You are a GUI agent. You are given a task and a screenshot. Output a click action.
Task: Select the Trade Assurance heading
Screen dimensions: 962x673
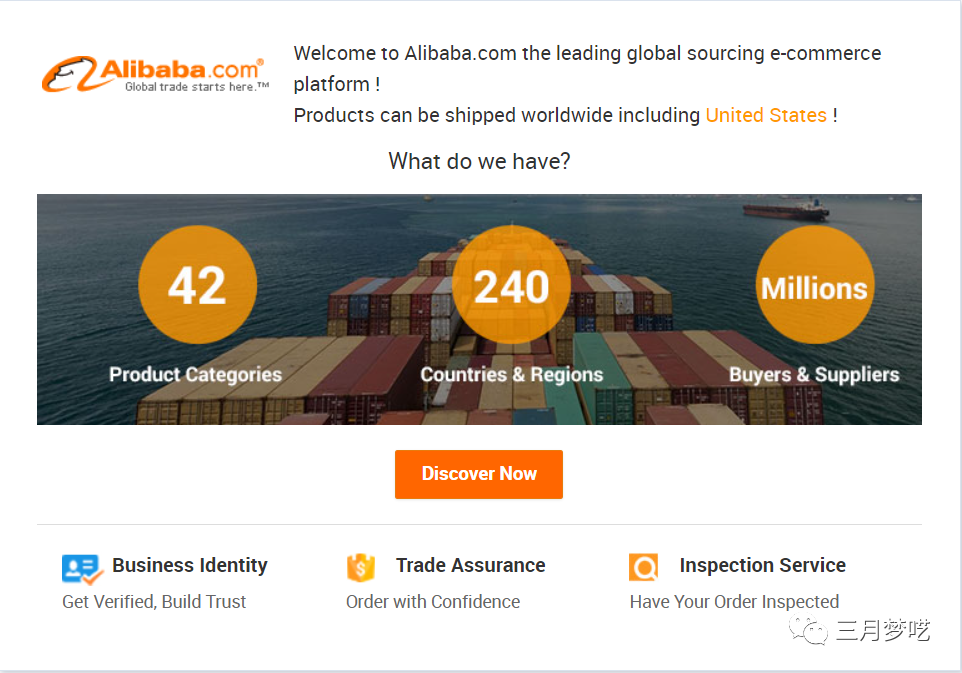(470, 565)
